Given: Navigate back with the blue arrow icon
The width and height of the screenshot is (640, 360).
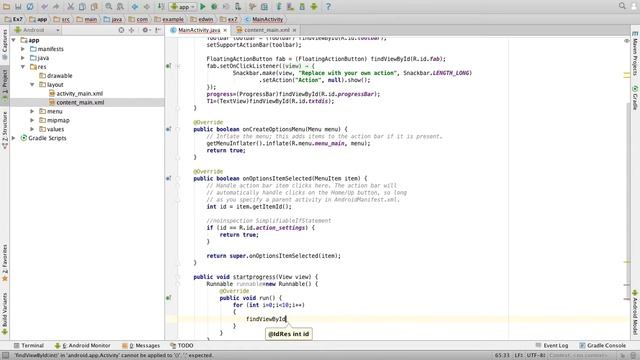Looking at the screenshot, I should [134, 7].
